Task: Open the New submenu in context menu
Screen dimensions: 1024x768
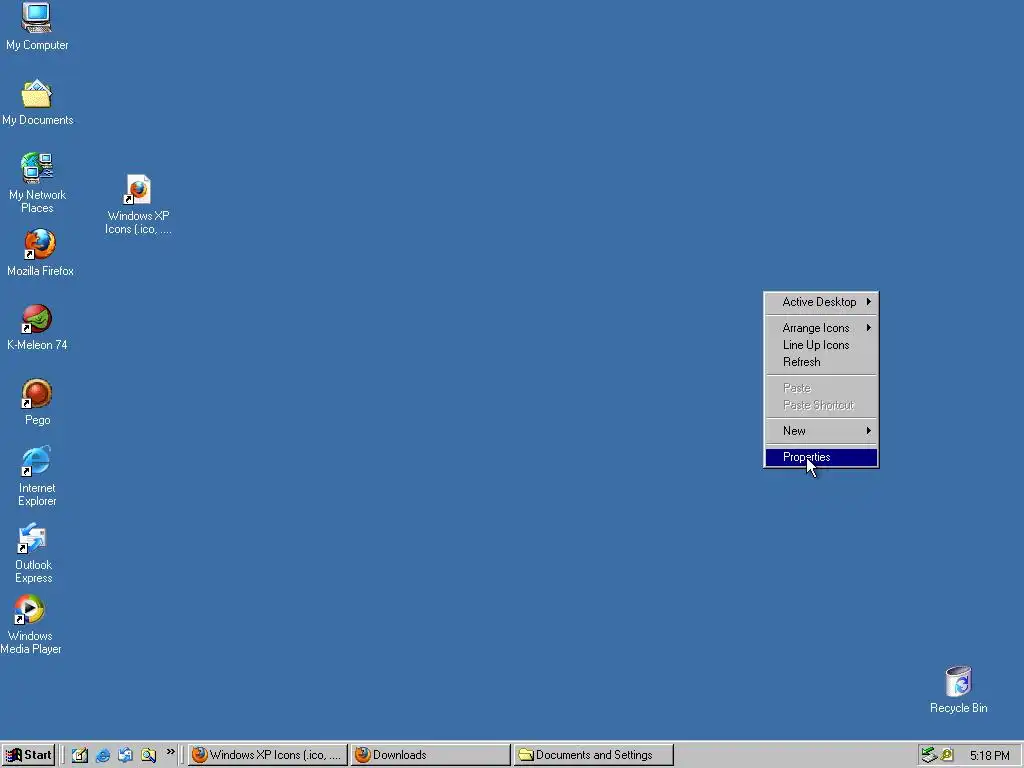Action: point(821,430)
